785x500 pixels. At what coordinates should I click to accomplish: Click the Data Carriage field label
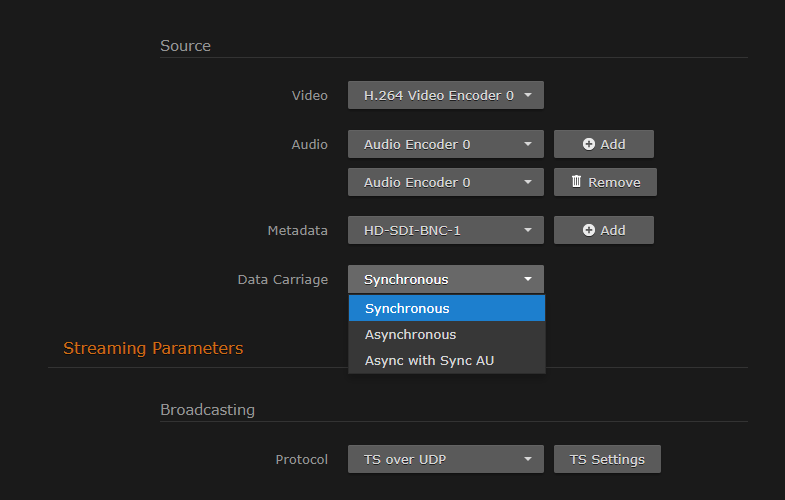coord(282,280)
